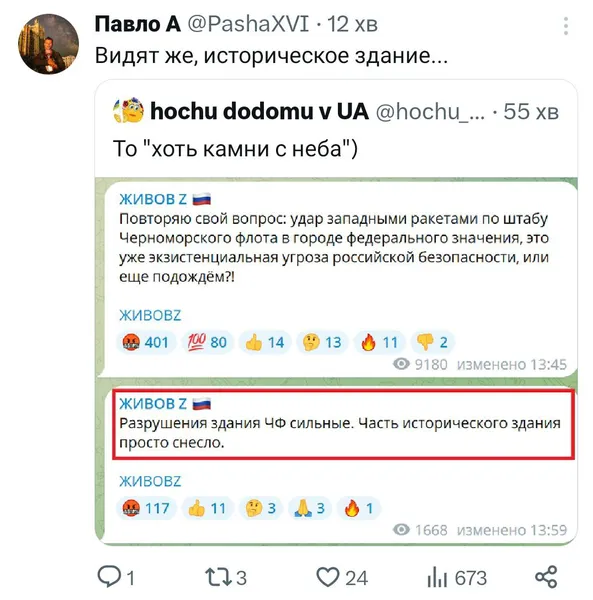Click the thinking face 13 reaction

(x=322, y=342)
